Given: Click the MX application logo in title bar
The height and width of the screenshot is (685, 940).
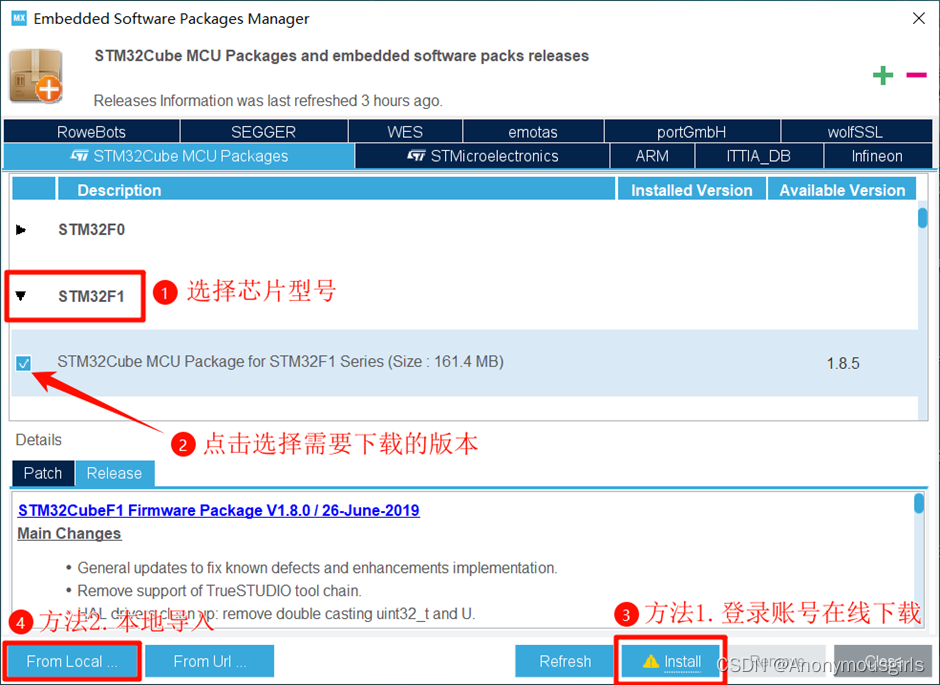Looking at the screenshot, I should (x=19, y=18).
